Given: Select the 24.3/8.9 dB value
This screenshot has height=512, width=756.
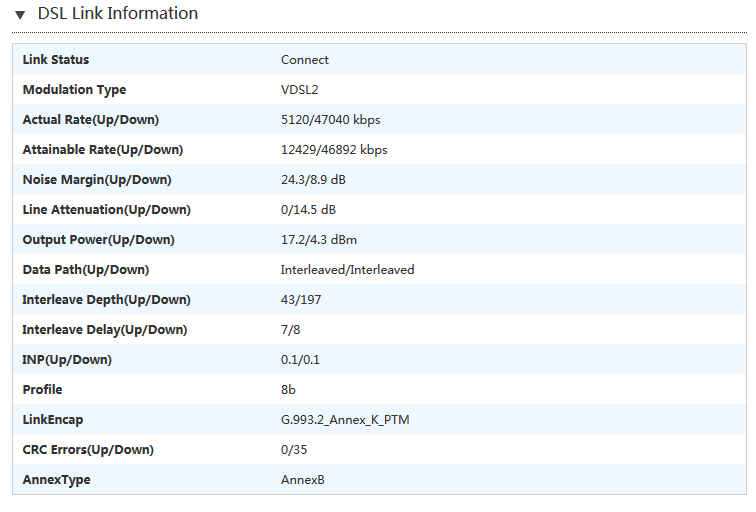Looking at the screenshot, I should pos(313,180).
